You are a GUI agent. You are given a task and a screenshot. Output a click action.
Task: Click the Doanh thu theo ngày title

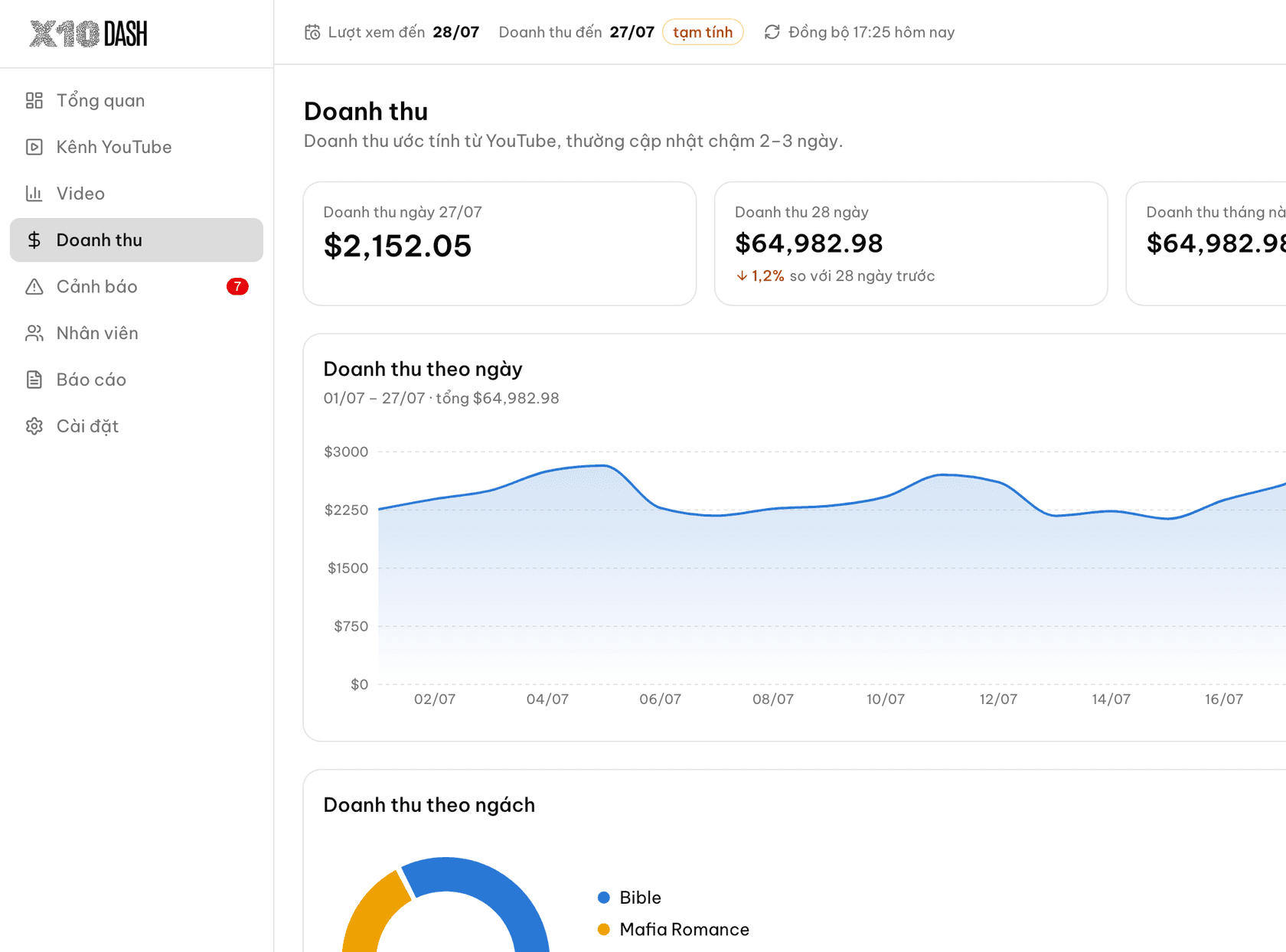[x=423, y=369]
